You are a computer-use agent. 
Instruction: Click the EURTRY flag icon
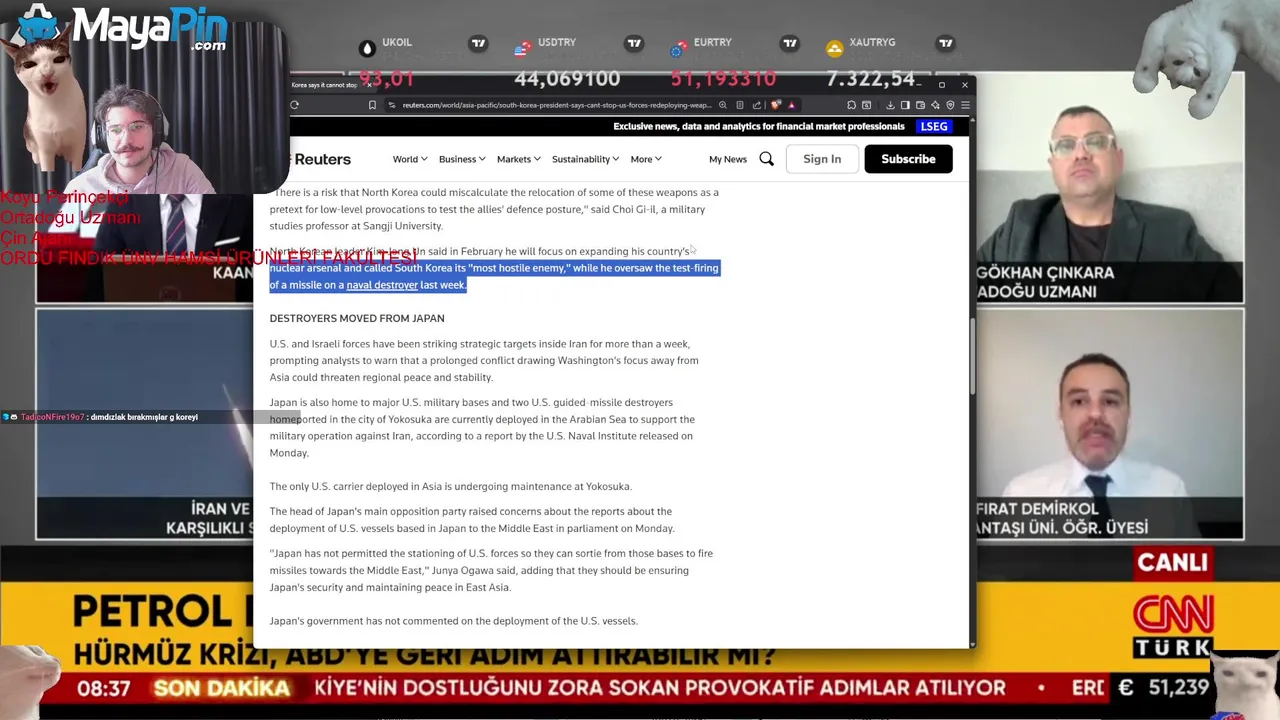coord(679,48)
